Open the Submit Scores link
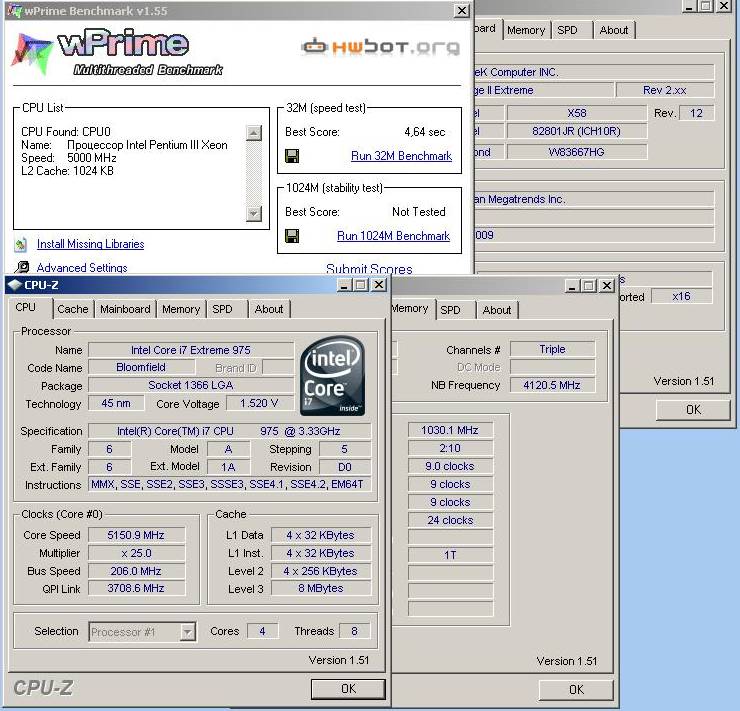Screen dimensions: 740x711 point(369,268)
